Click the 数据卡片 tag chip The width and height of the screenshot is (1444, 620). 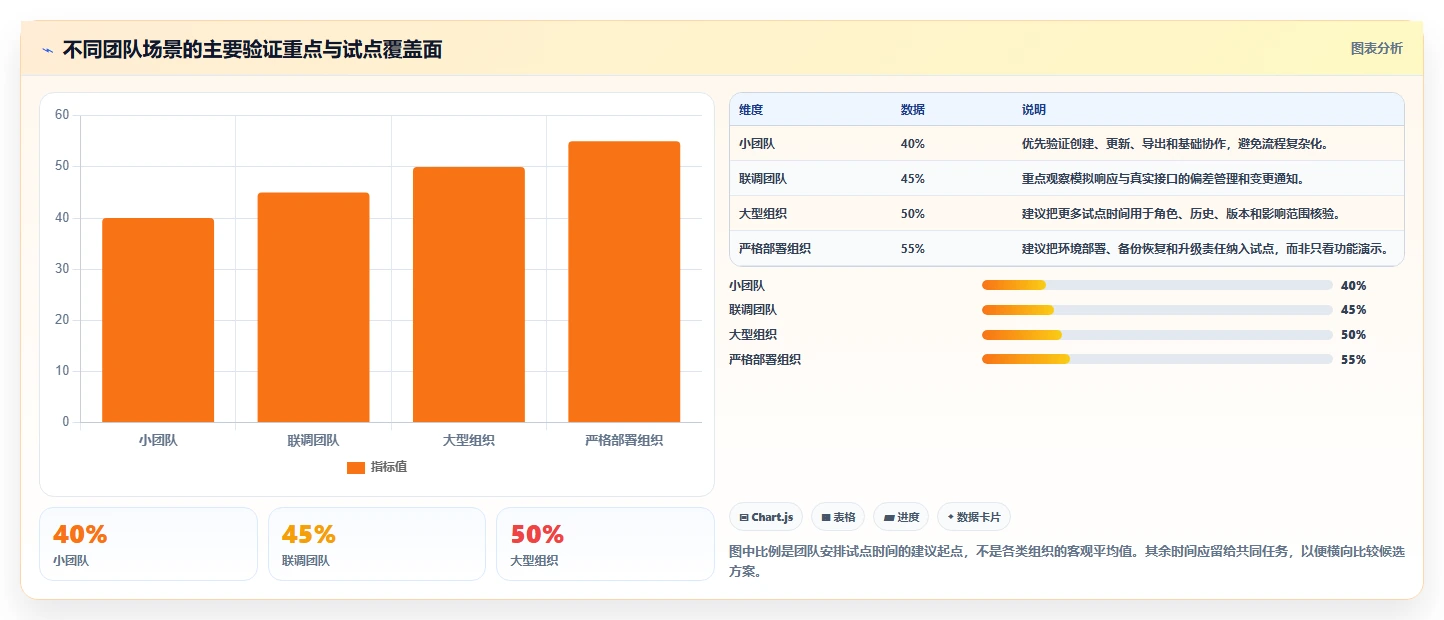click(x=974, y=517)
